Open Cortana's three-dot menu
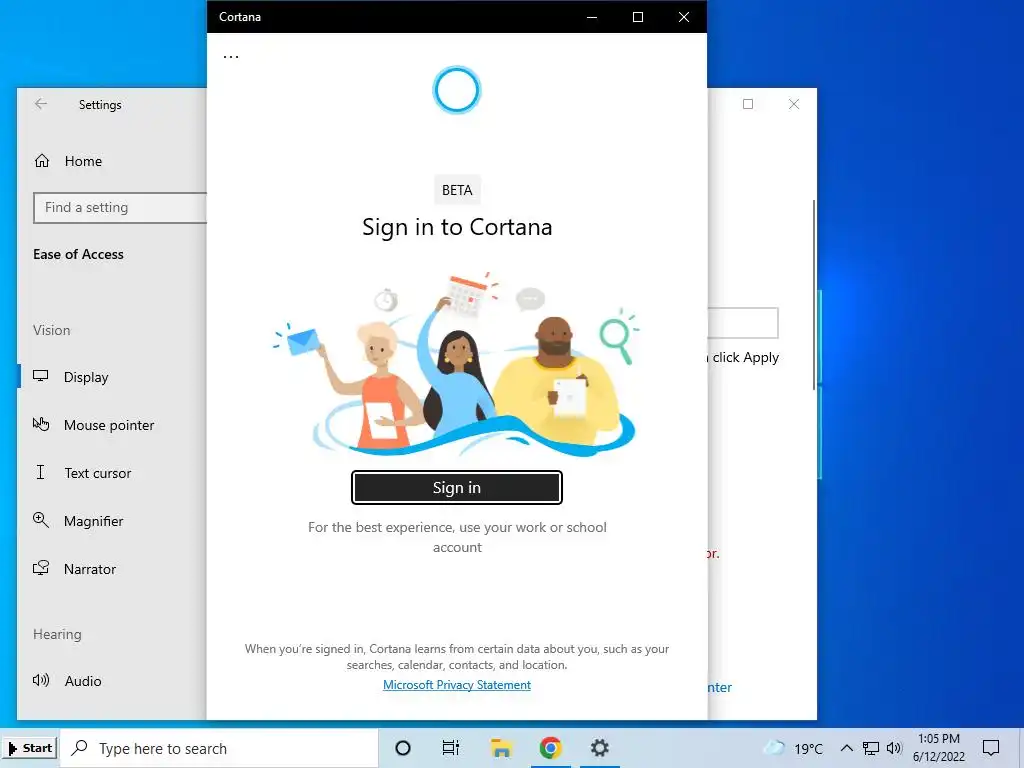 point(231,56)
